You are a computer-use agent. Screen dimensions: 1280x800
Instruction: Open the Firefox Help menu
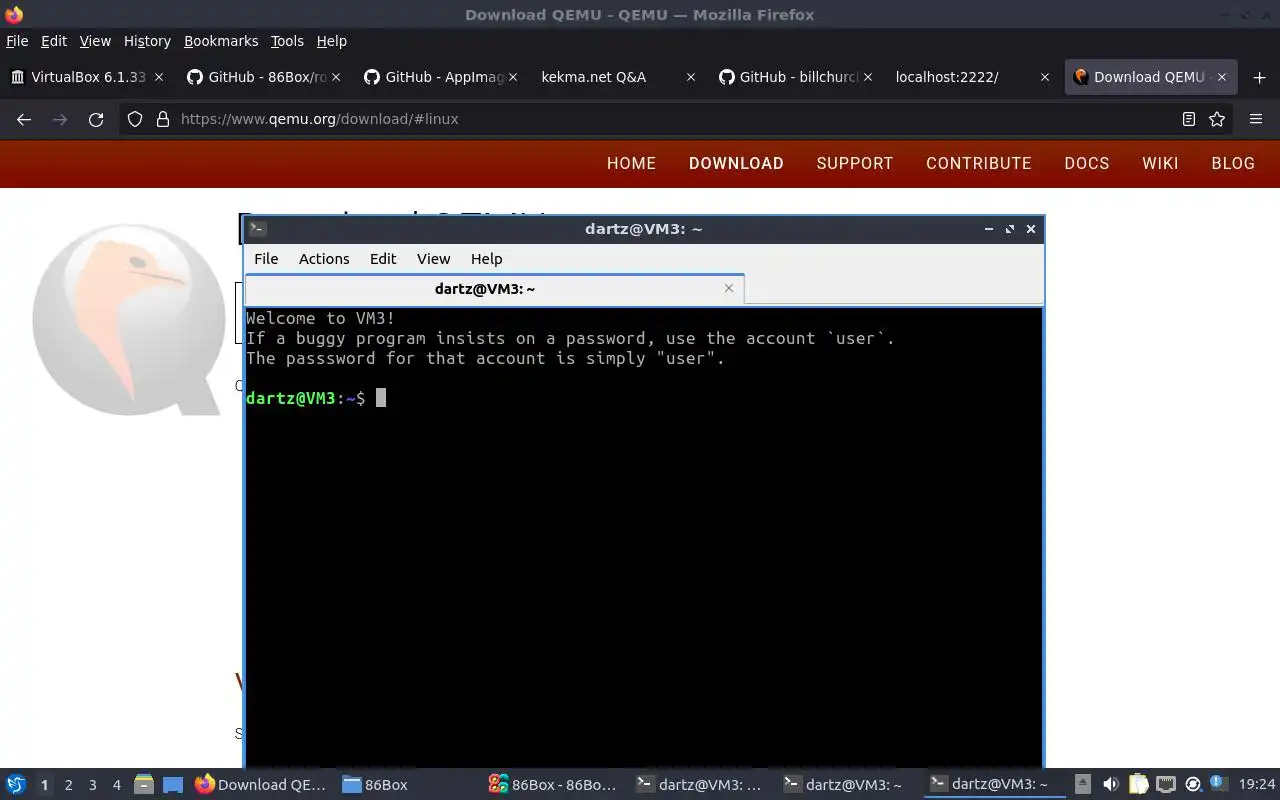point(332,41)
